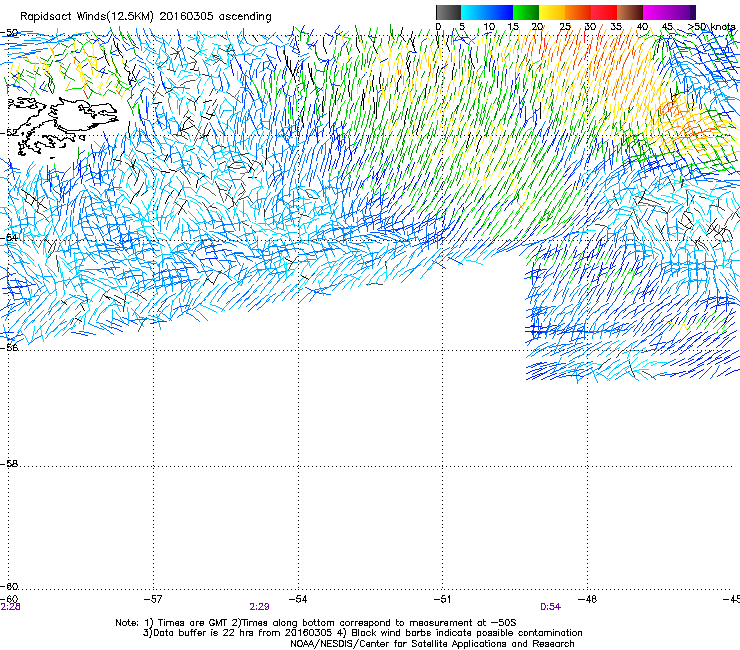This screenshot has width=740, height=650.
Task: Click the '-52' latitude label
Action: pos(9,133)
